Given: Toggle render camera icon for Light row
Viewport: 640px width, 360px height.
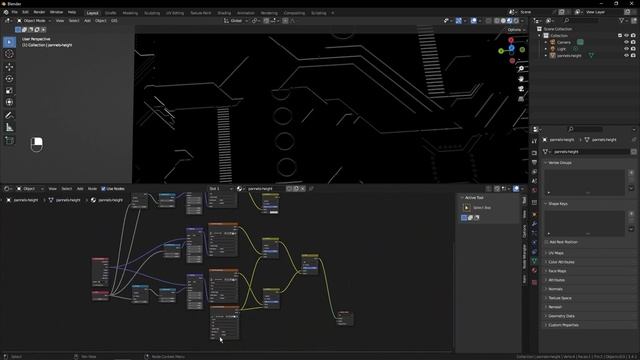Looking at the screenshot, I should (x=633, y=49).
